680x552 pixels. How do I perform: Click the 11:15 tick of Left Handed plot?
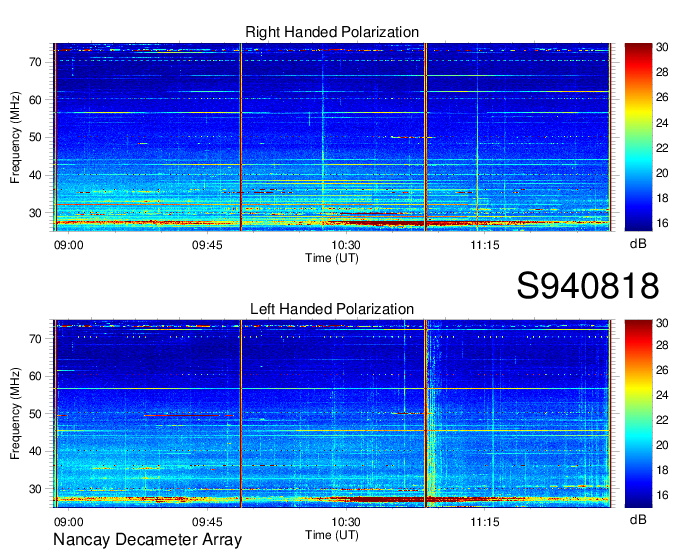pyautogui.click(x=485, y=522)
